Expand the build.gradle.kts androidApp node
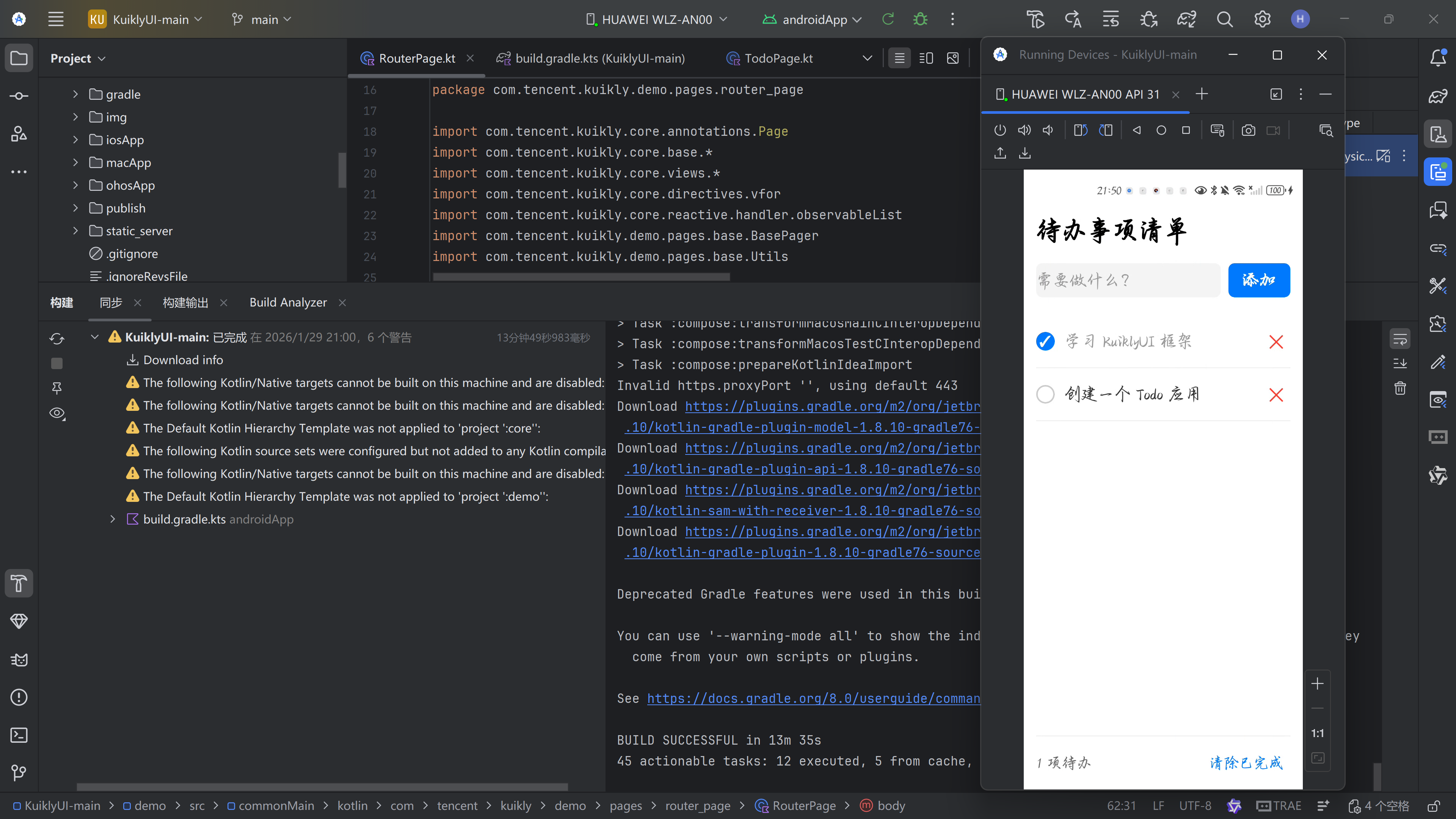The image size is (1456, 819). click(x=113, y=519)
